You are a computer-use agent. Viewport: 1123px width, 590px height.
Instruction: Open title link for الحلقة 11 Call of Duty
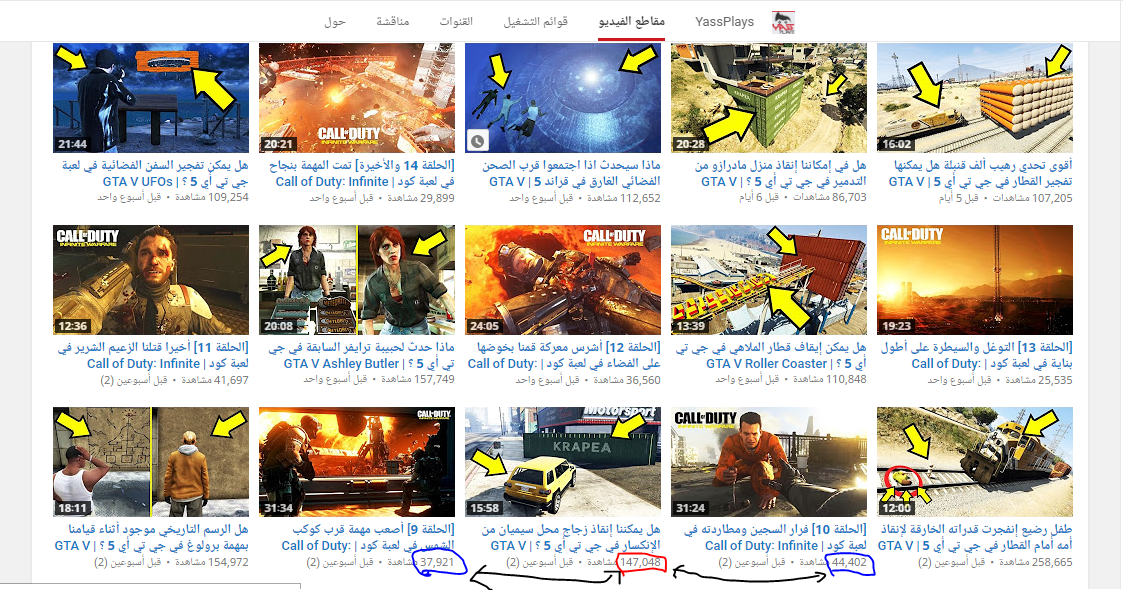point(153,355)
